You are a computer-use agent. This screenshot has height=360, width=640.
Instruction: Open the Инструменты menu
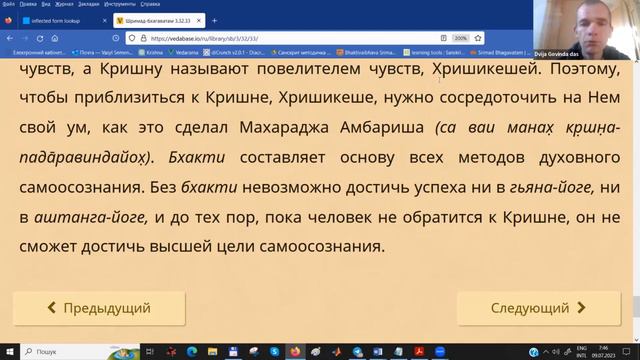click(120, 4)
